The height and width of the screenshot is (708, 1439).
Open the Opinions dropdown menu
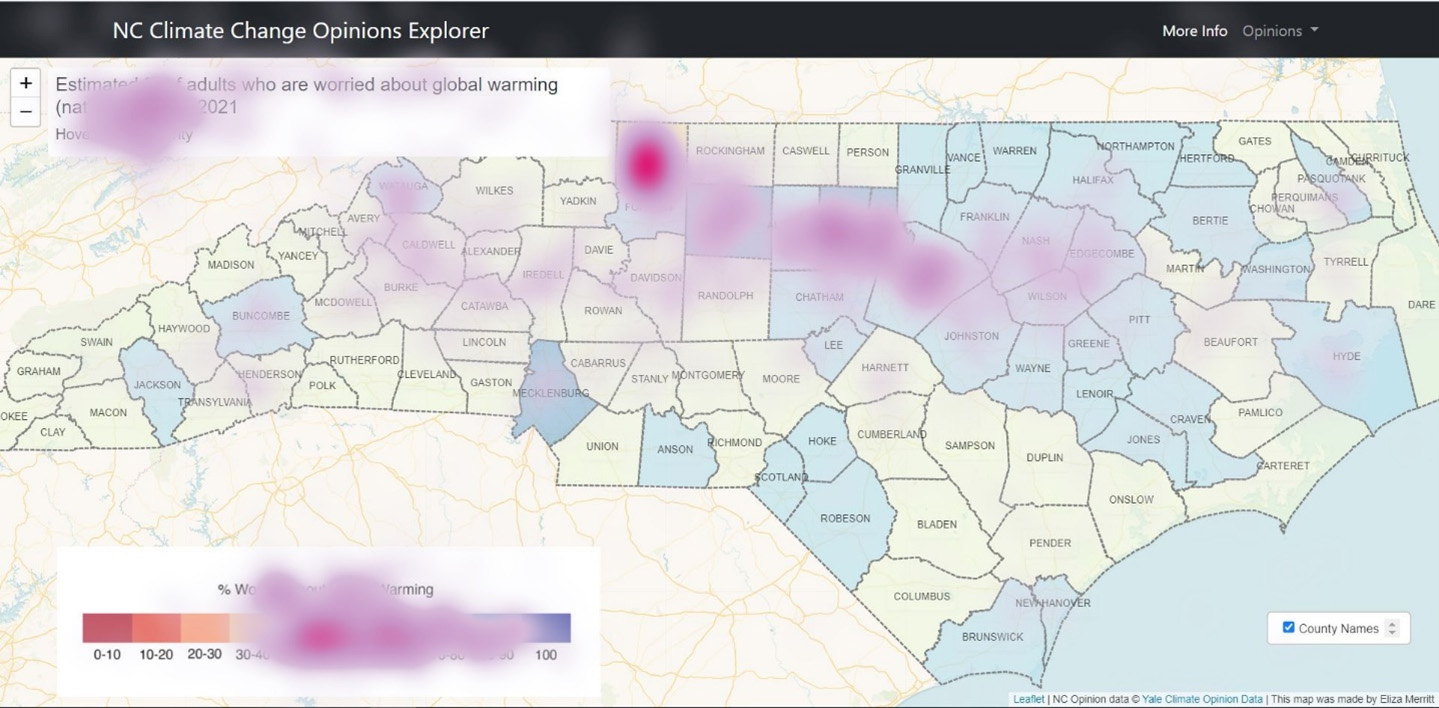pyautogui.click(x=1280, y=31)
